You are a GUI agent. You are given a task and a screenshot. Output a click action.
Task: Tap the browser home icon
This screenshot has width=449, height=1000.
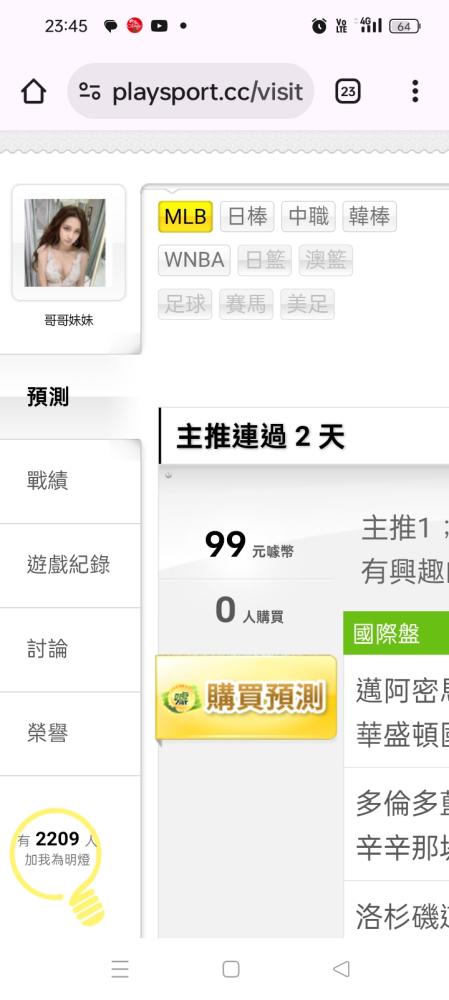pos(34,91)
